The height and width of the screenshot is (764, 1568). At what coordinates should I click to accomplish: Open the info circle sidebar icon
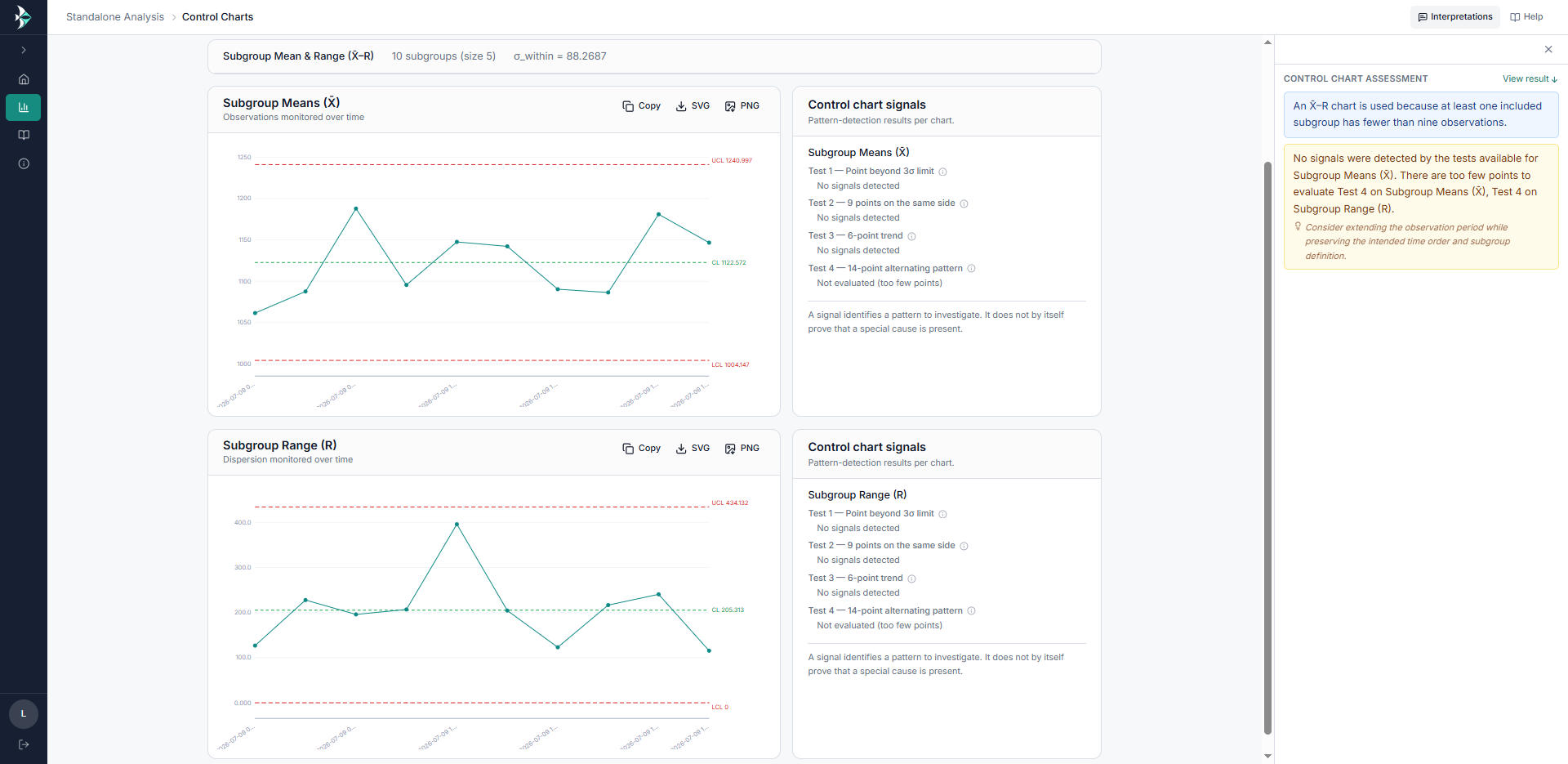[24, 163]
